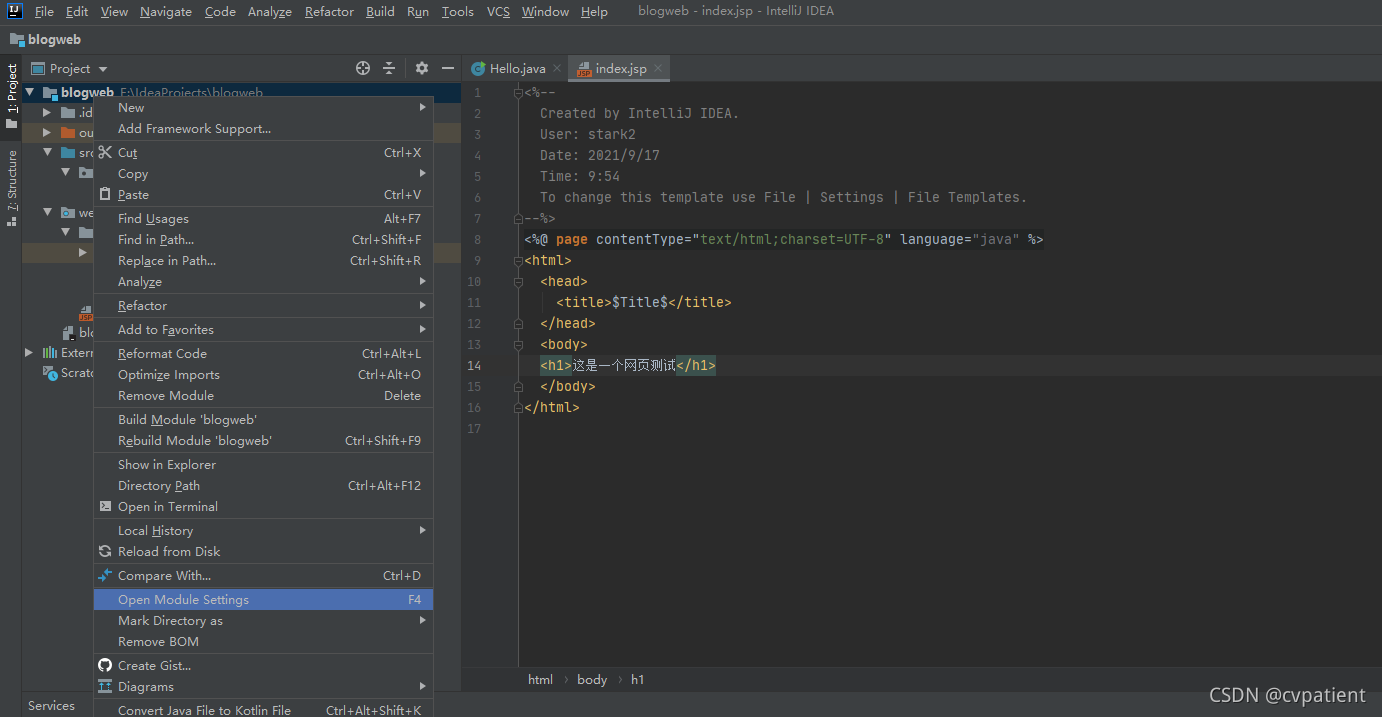The image size is (1382, 717).
Task: Fold the body tag at line 13
Action: [x=518, y=345]
